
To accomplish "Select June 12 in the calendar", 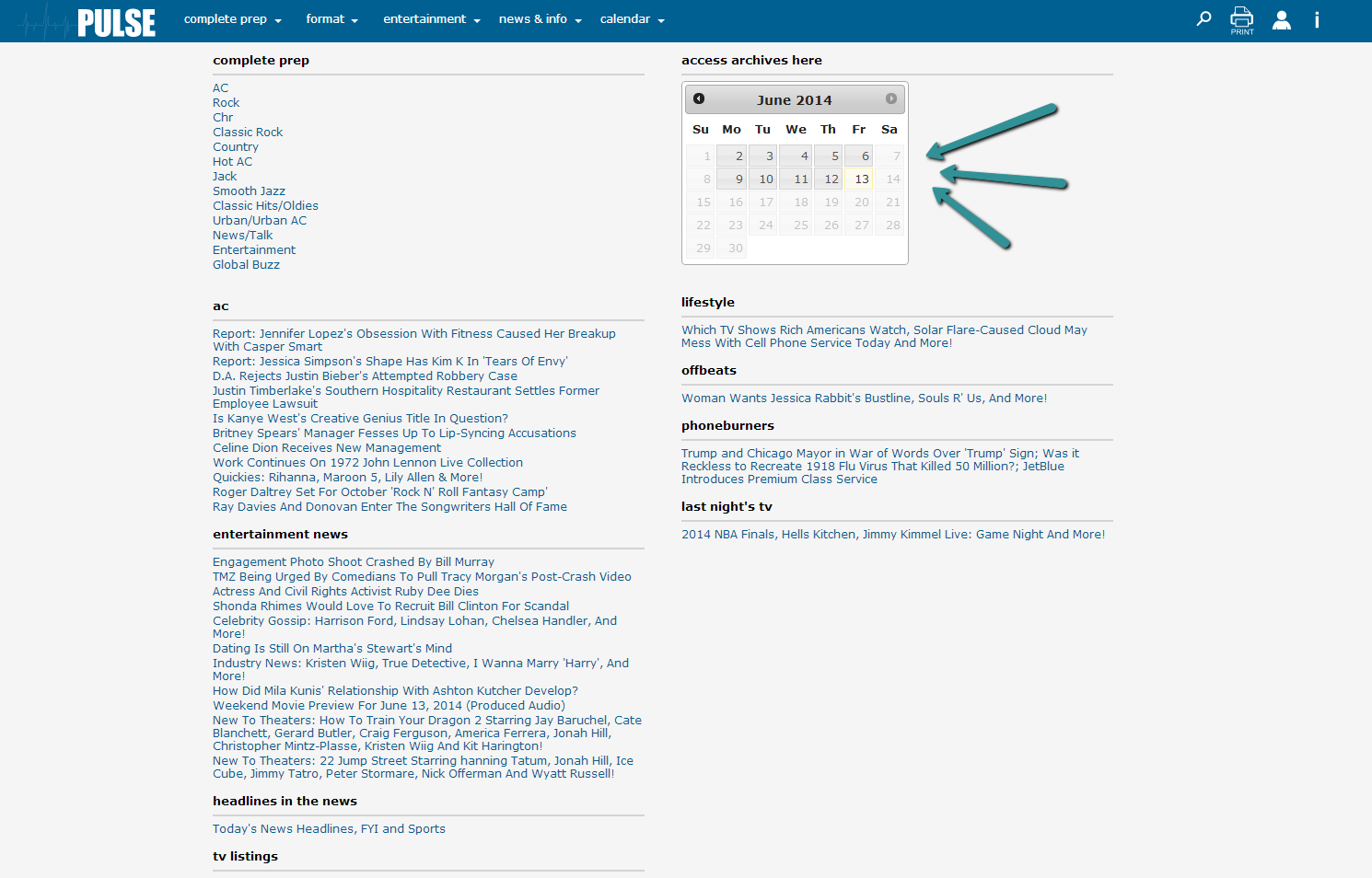I will [828, 179].
